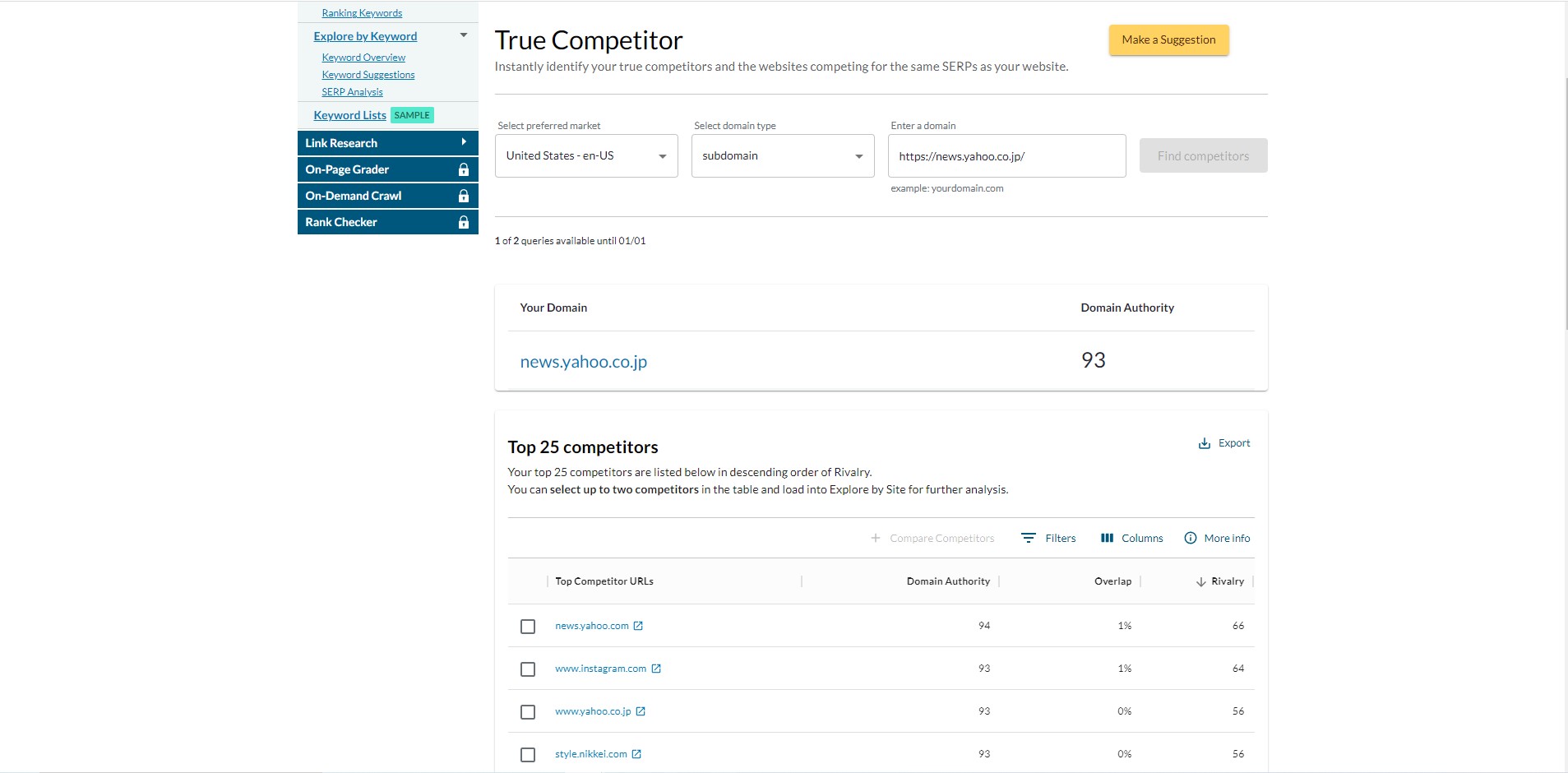The image size is (1568, 773).
Task: Go to Ranking Keywords link
Action: pos(362,13)
